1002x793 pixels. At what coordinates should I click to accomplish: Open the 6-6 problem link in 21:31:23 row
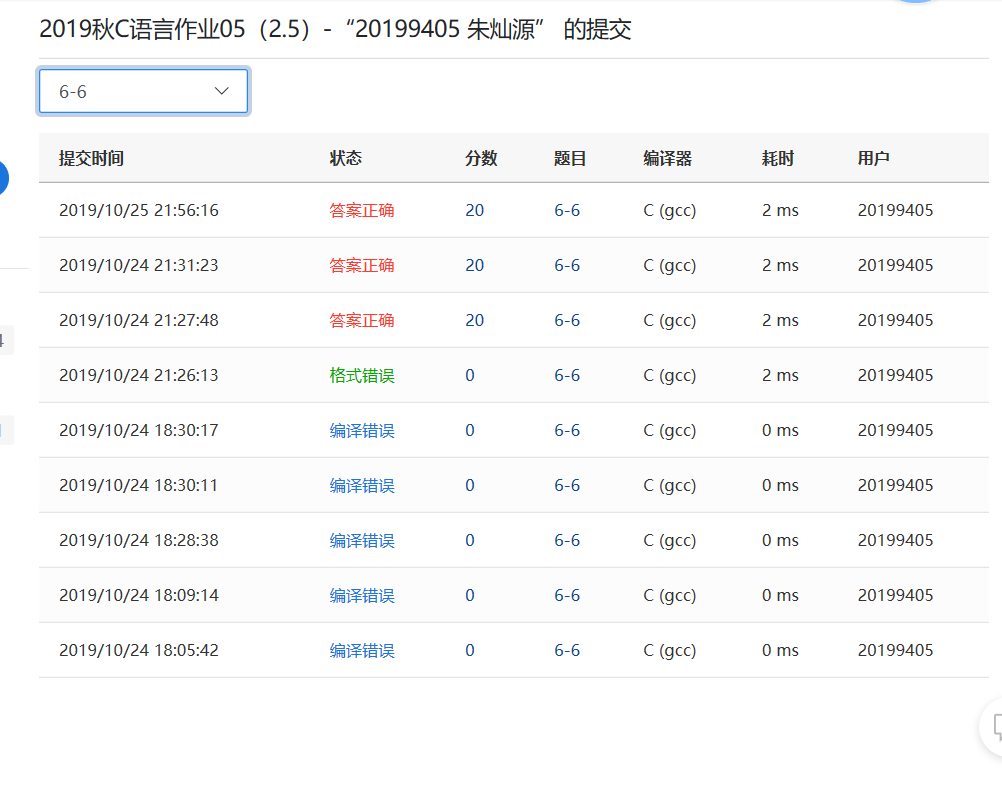[567, 265]
